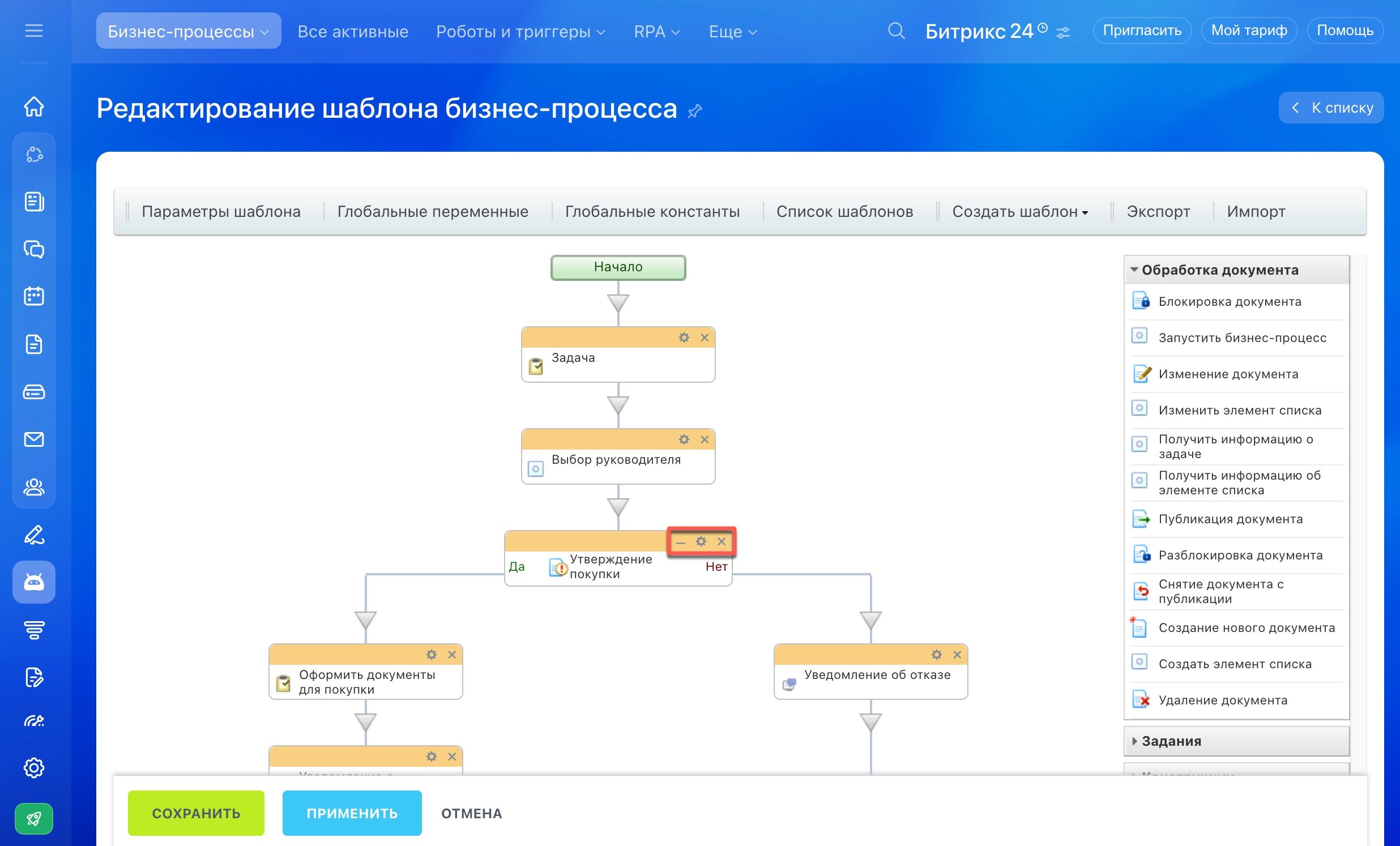Switch to the Все активные tab
The width and height of the screenshot is (1400, 846).
[x=353, y=31]
